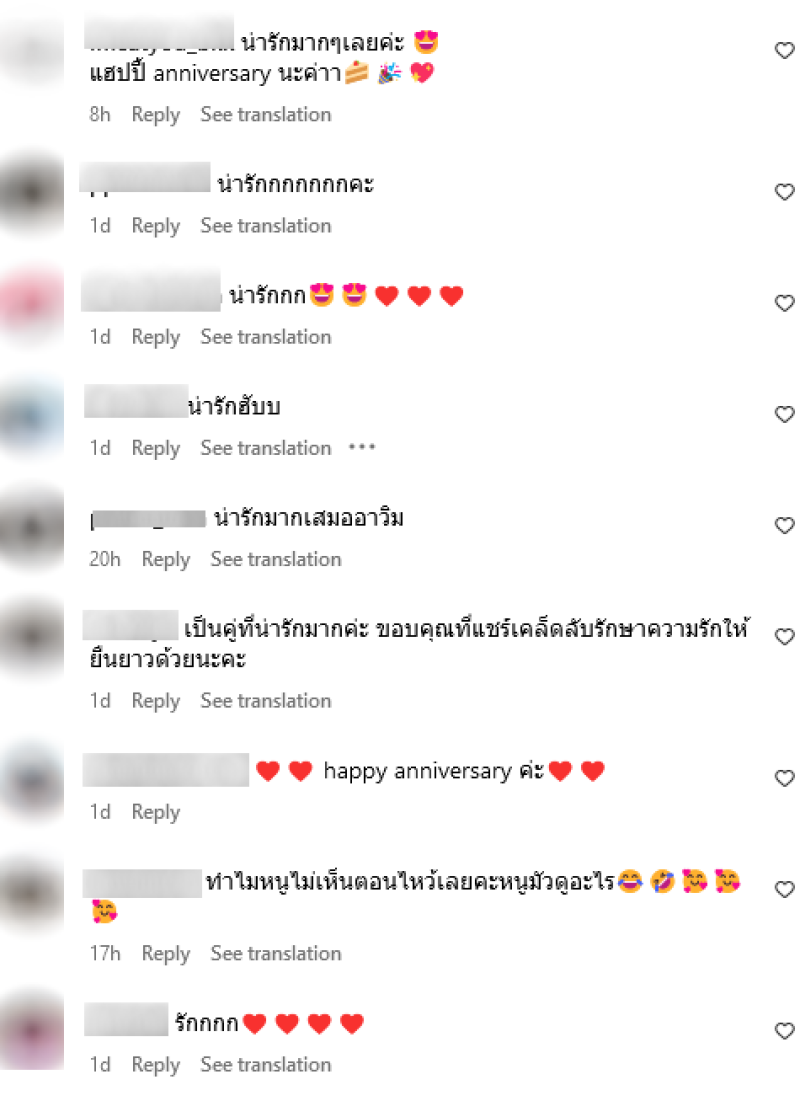Tap the heart on the second comment

point(784,192)
